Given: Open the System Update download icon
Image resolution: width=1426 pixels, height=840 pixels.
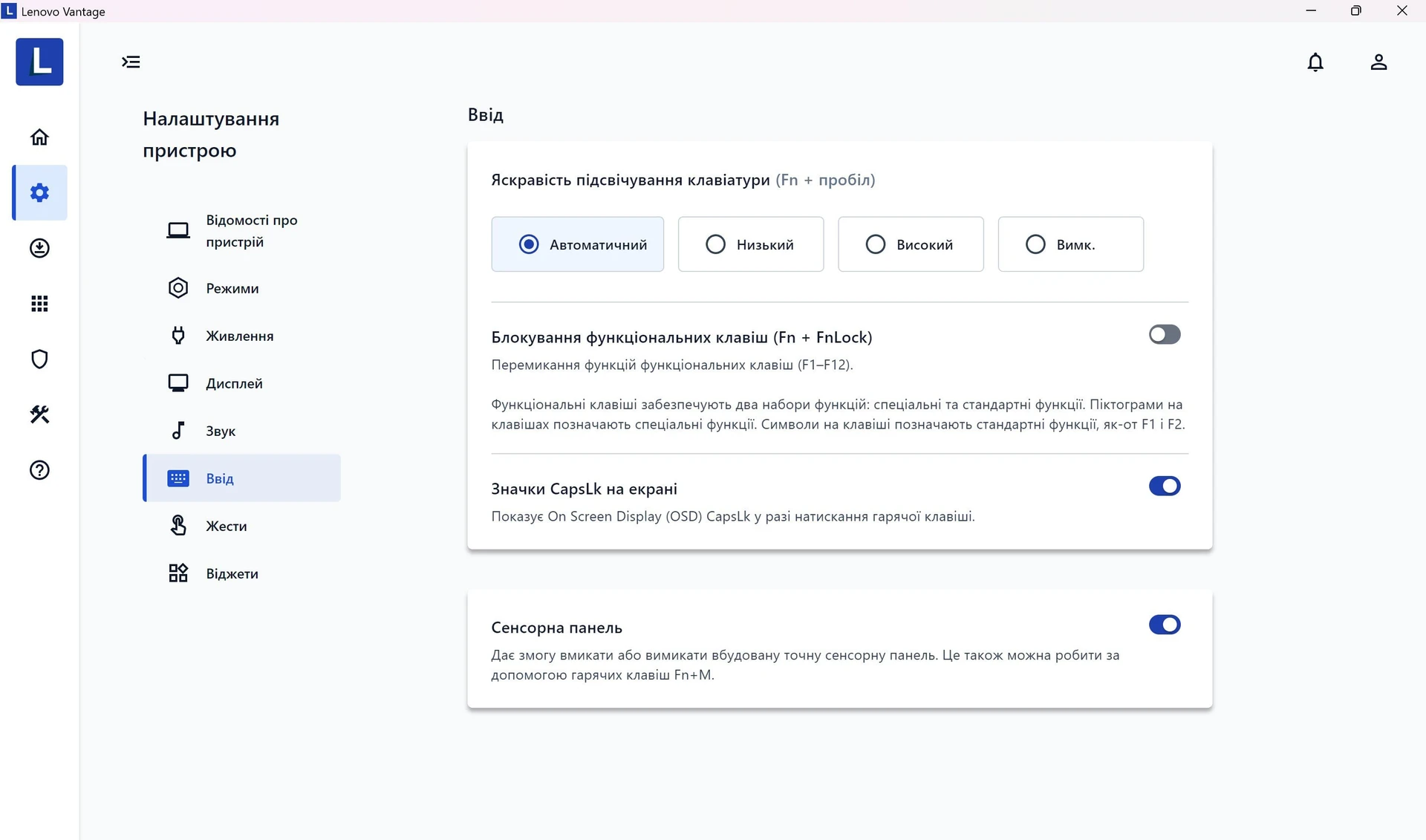Looking at the screenshot, I should click(x=39, y=248).
